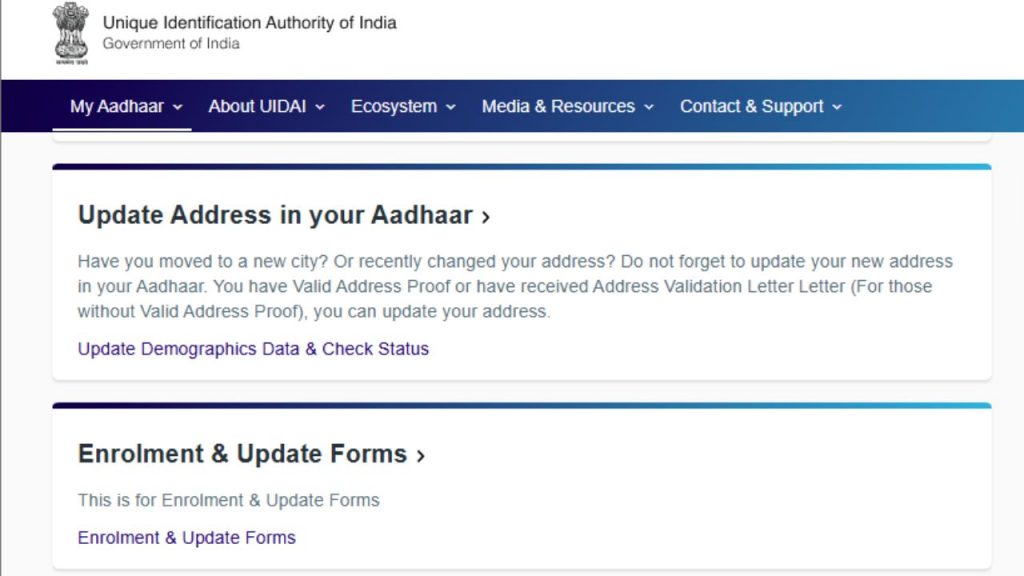Click the arrow beside Enrolment & Update Forms heading

(x=421, y=456)
